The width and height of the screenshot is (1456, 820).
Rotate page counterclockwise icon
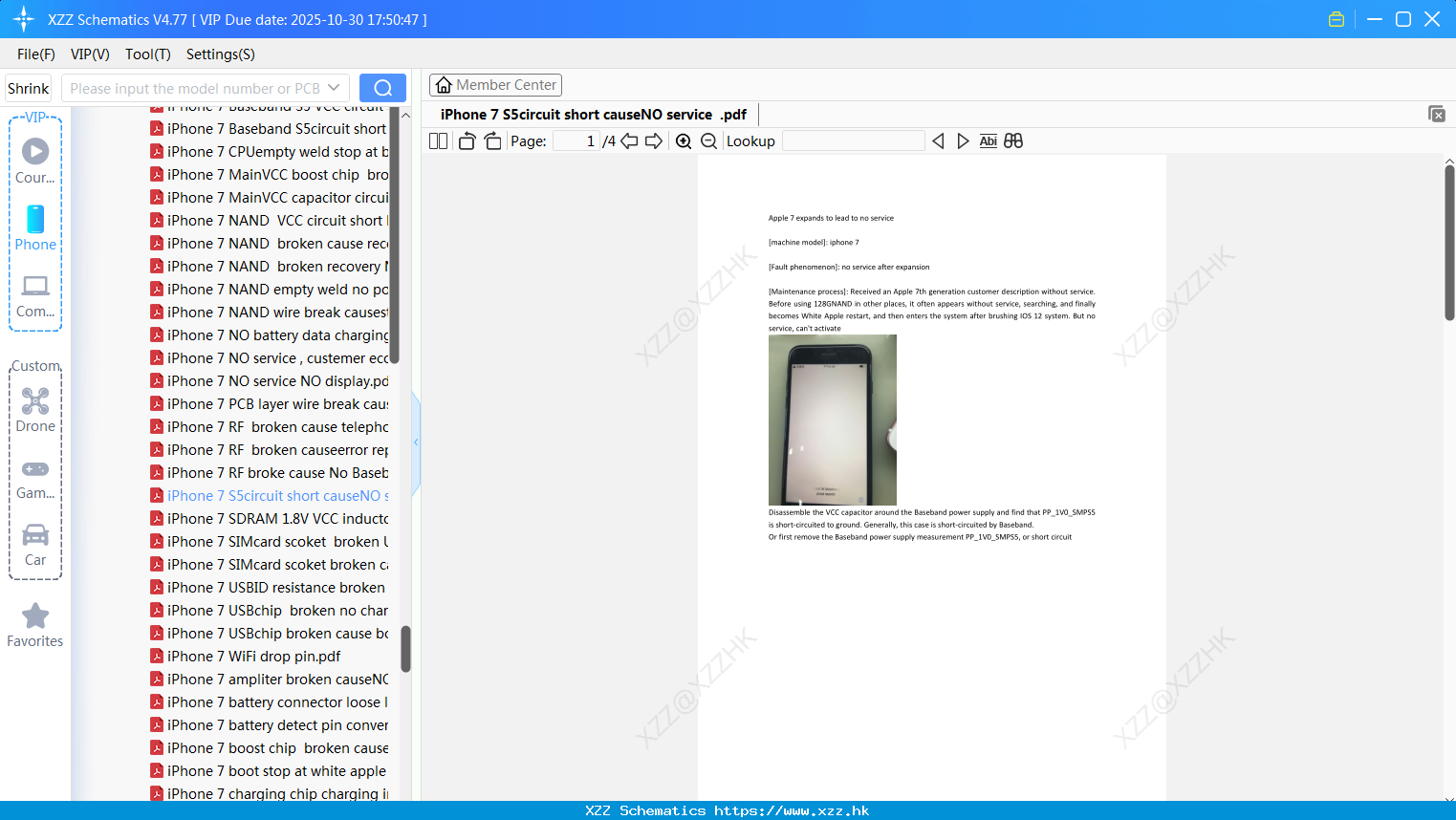click(467, 141)
